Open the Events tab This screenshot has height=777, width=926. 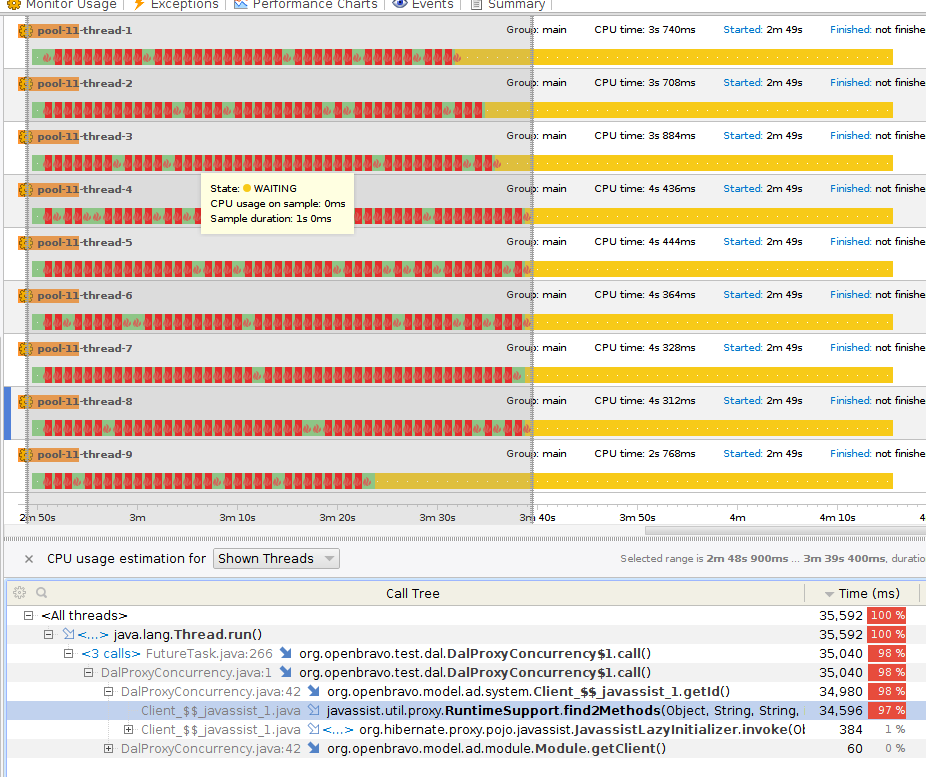click(423, 5)
